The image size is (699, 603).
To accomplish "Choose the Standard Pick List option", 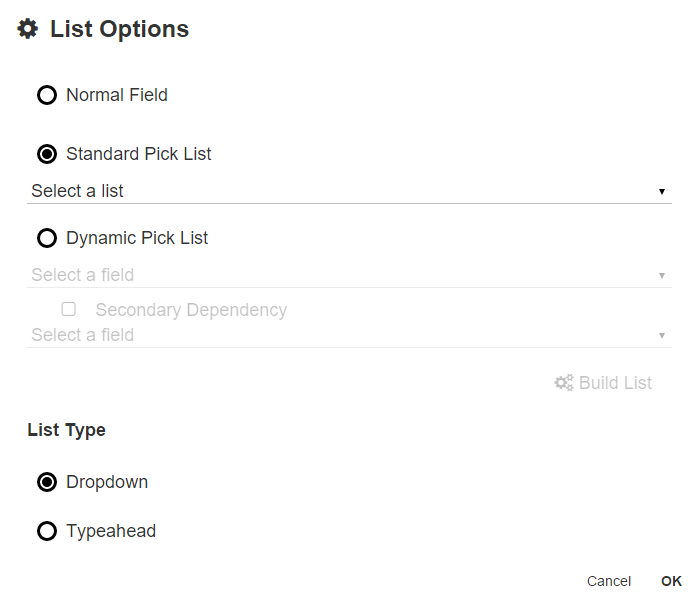I will [47, 155].
